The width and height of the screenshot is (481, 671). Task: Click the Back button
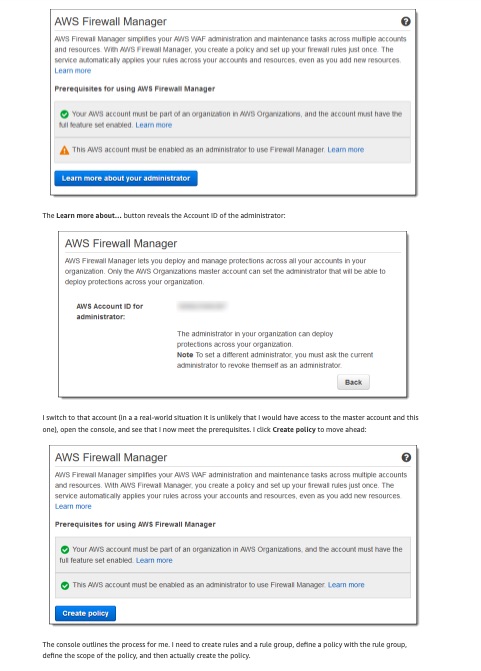click(353, 382)
